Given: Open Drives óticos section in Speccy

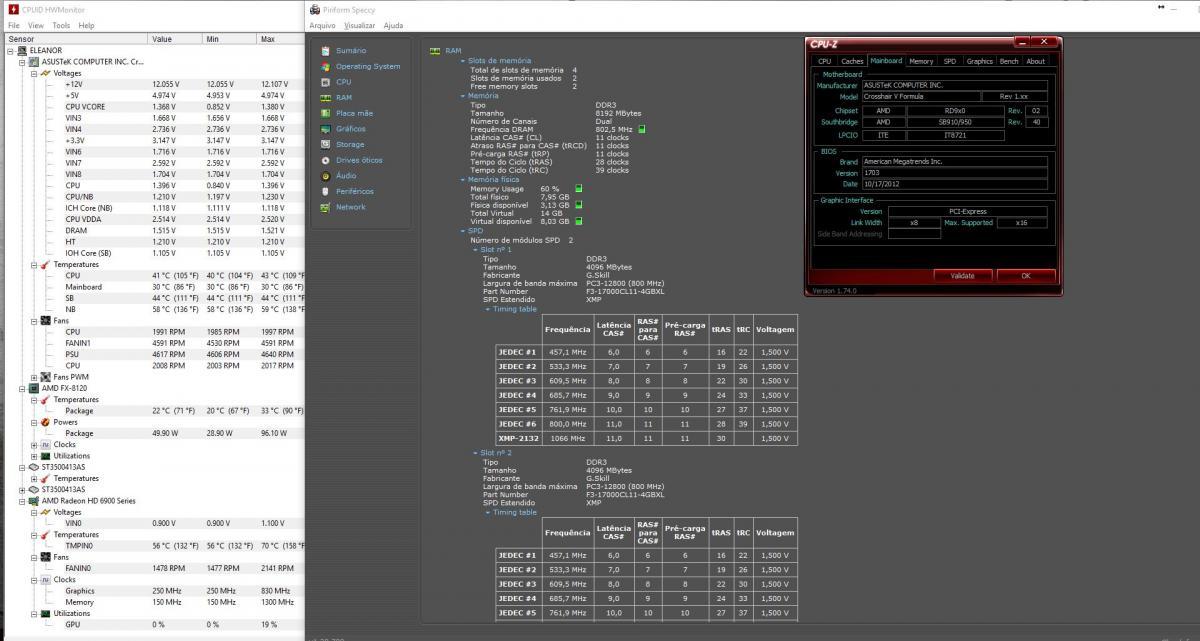Looking at the screenshot, I should click(351, 160).
